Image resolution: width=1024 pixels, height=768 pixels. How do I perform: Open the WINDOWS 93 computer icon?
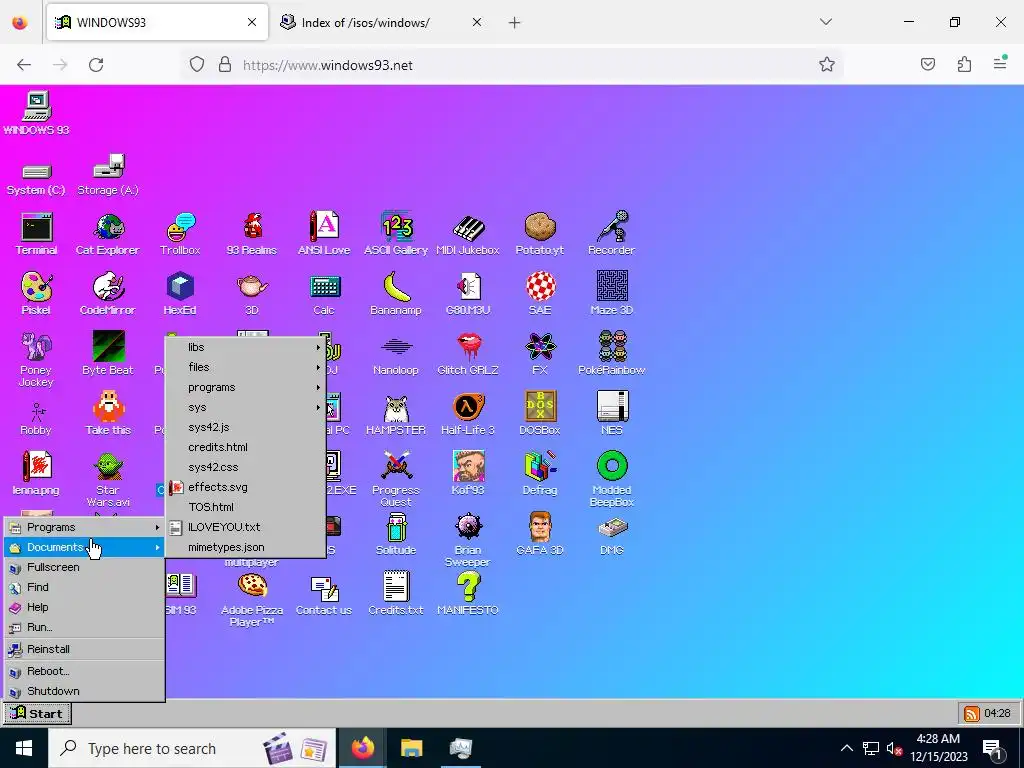[x=37, y=113]
